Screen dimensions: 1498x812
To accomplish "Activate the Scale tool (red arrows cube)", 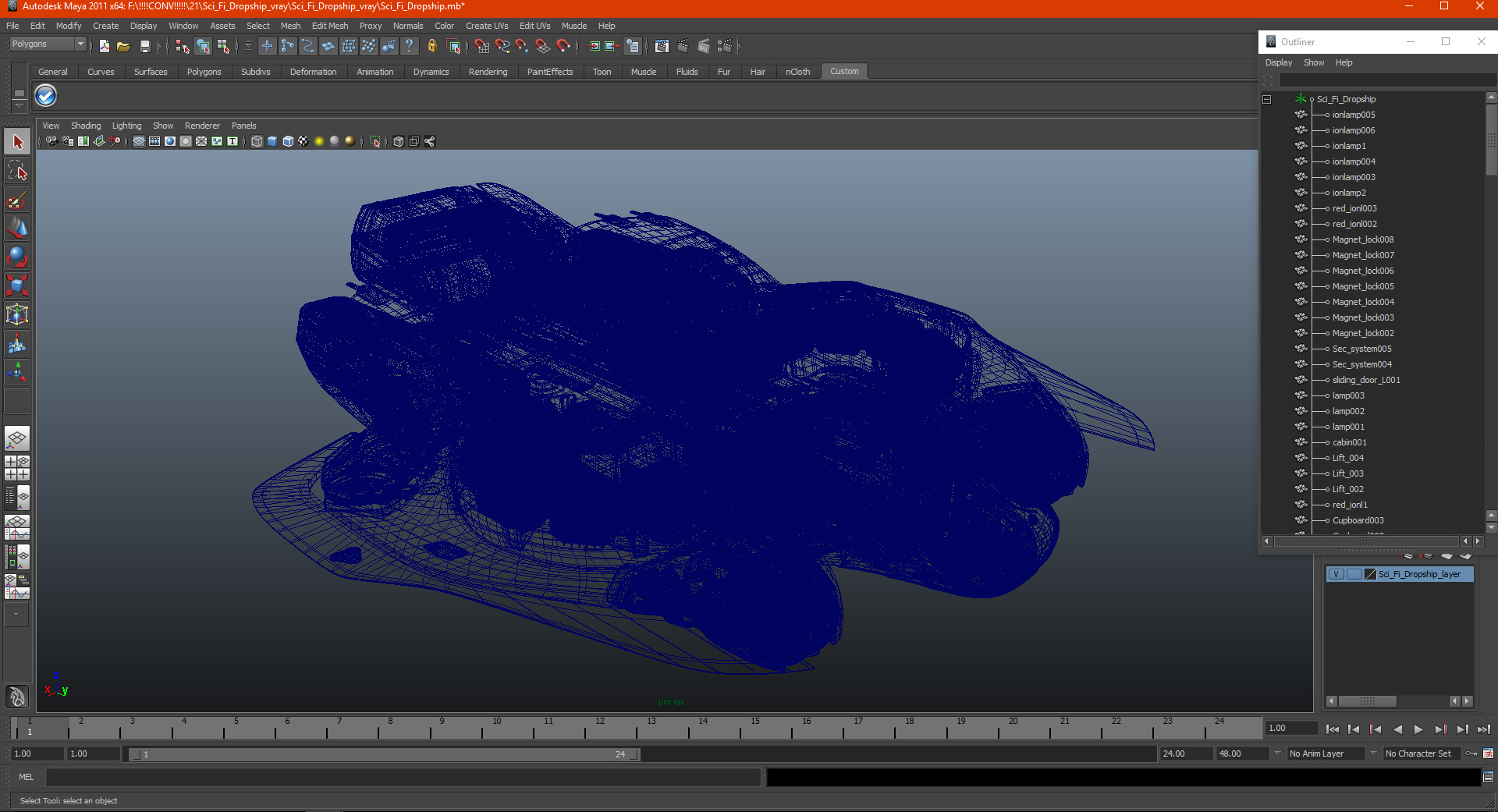I will 17,285.
